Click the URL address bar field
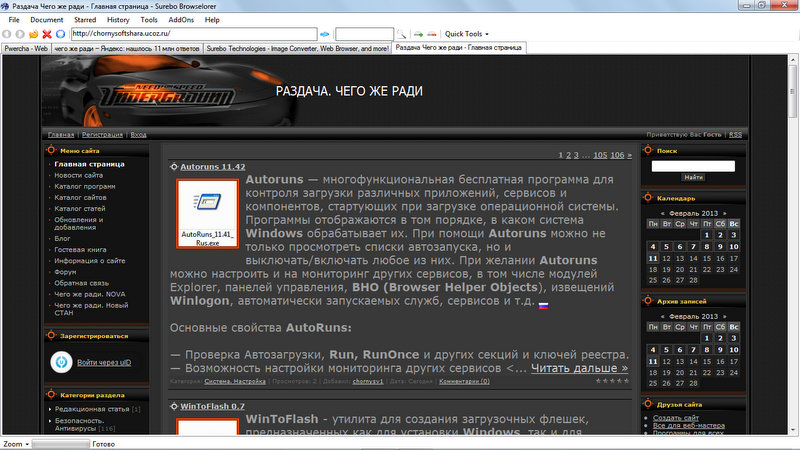 [194, 34]
